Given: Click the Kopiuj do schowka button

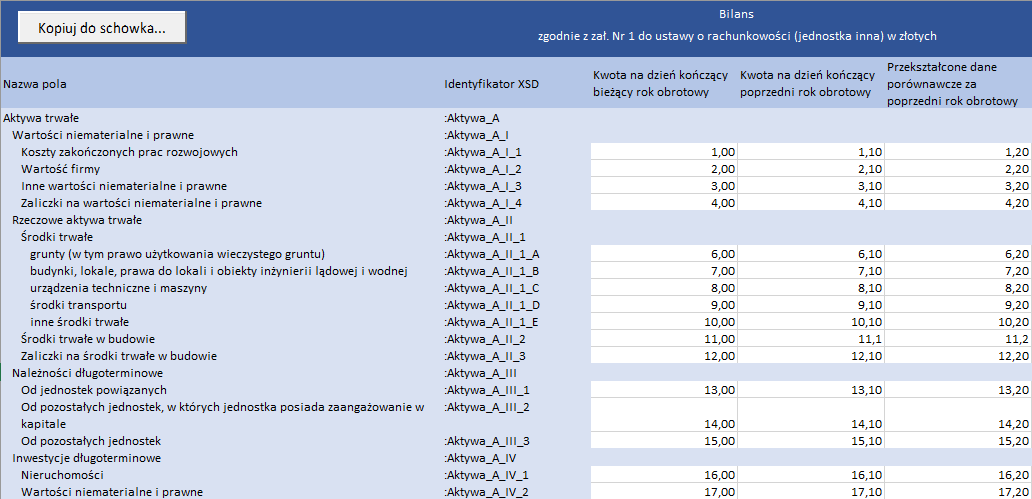Looking at the screenshot, I should pyautogui.click(x=101, y=28).
